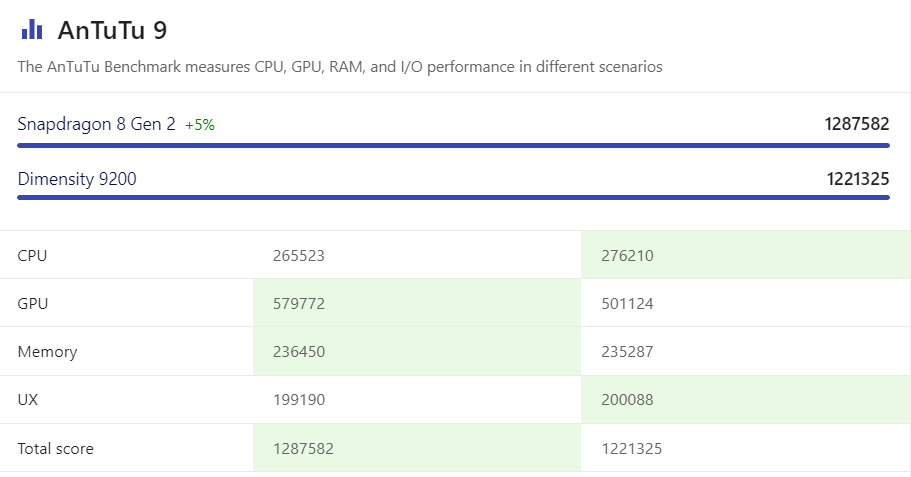Select the GPU row label
Viewport: 911px width, 477px height.
point(32,303)
